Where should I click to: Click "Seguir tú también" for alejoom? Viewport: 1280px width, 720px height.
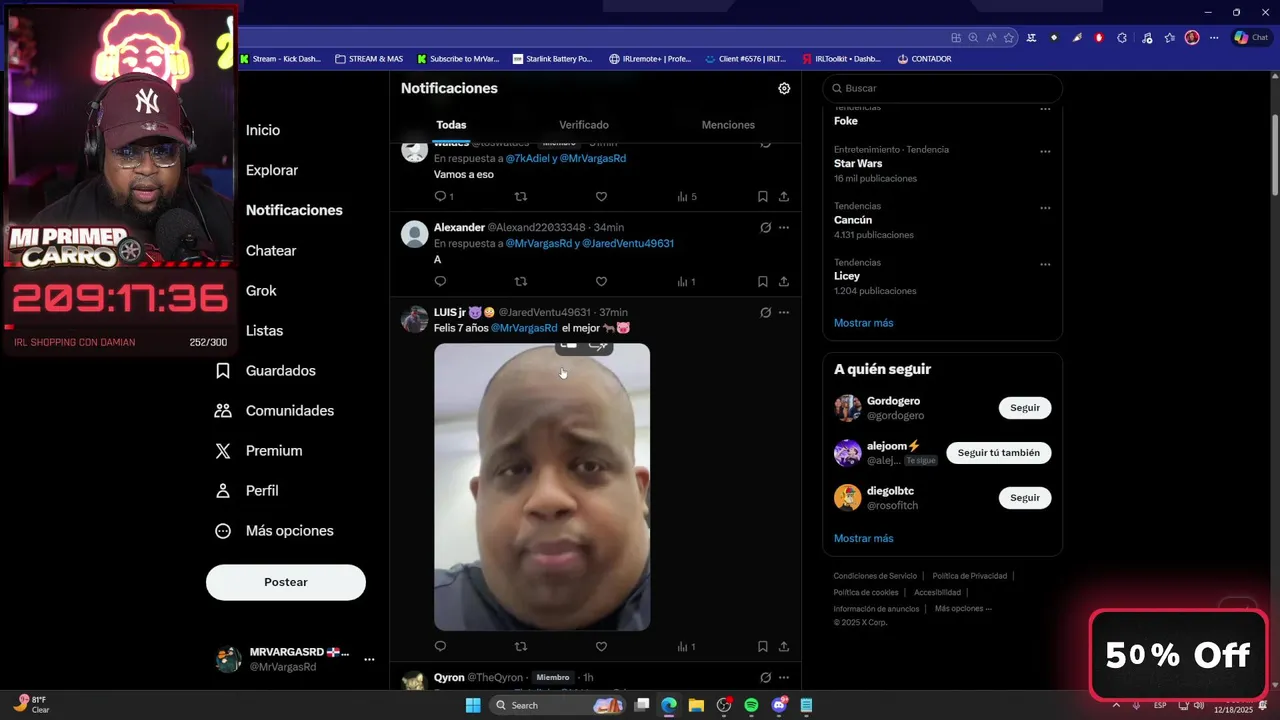(x=999, y=453)
